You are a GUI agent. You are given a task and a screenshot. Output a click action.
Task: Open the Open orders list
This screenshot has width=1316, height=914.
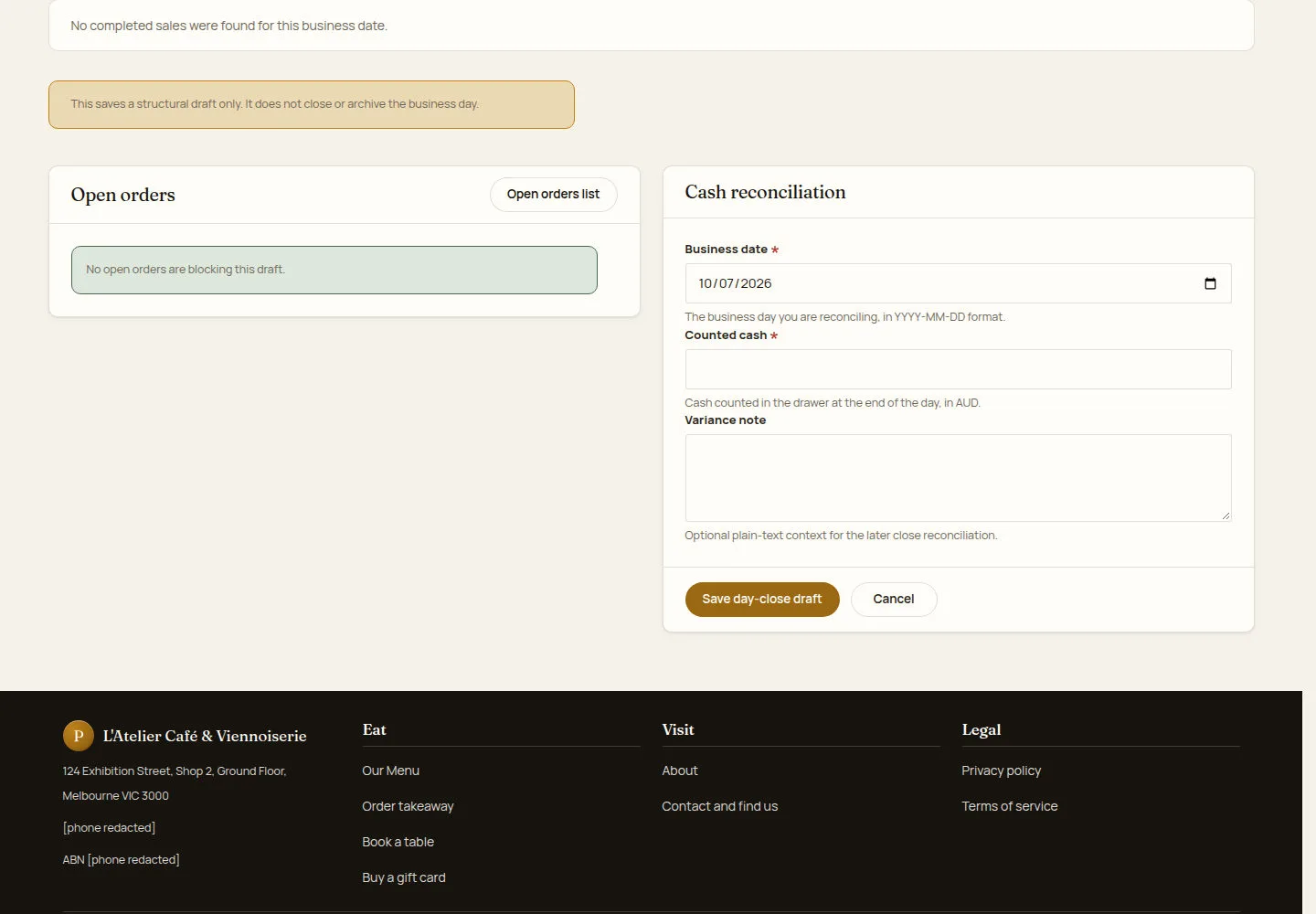click(553, 195)
